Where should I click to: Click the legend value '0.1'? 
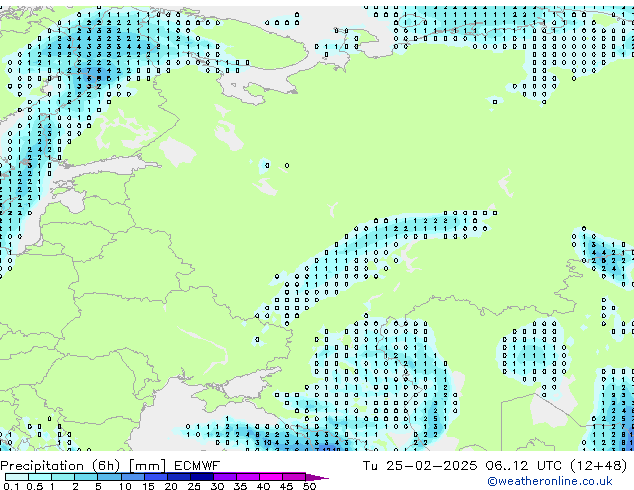point(11,486)
